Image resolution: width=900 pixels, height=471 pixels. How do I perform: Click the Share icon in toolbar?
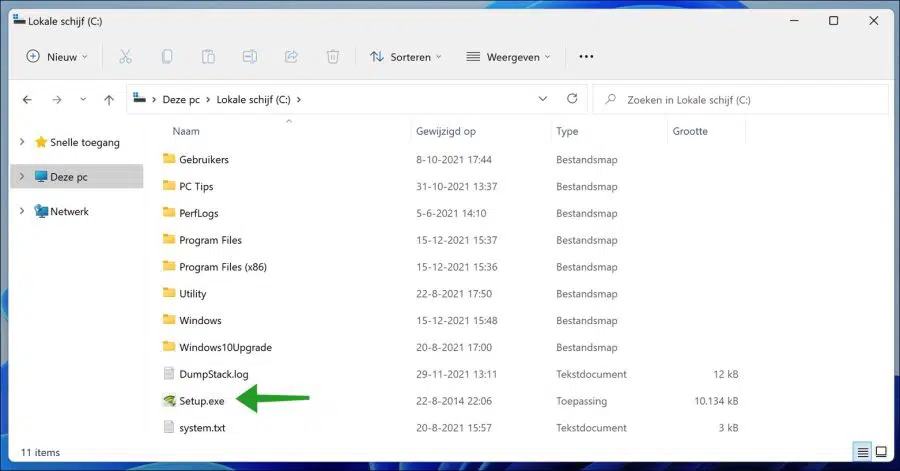pos(292,56)
